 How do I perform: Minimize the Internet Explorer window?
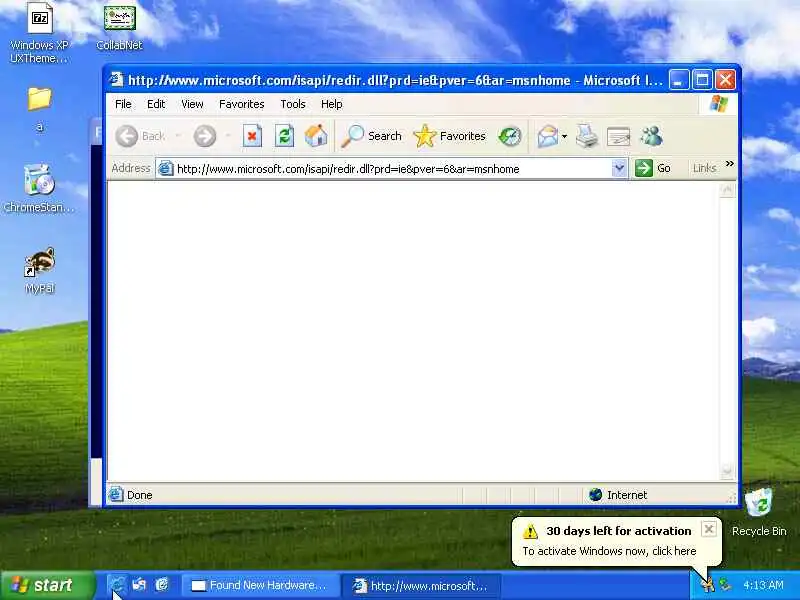point(679,80)
